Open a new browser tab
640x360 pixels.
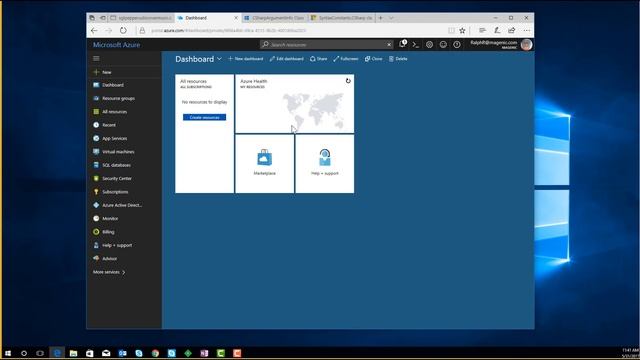380,18
